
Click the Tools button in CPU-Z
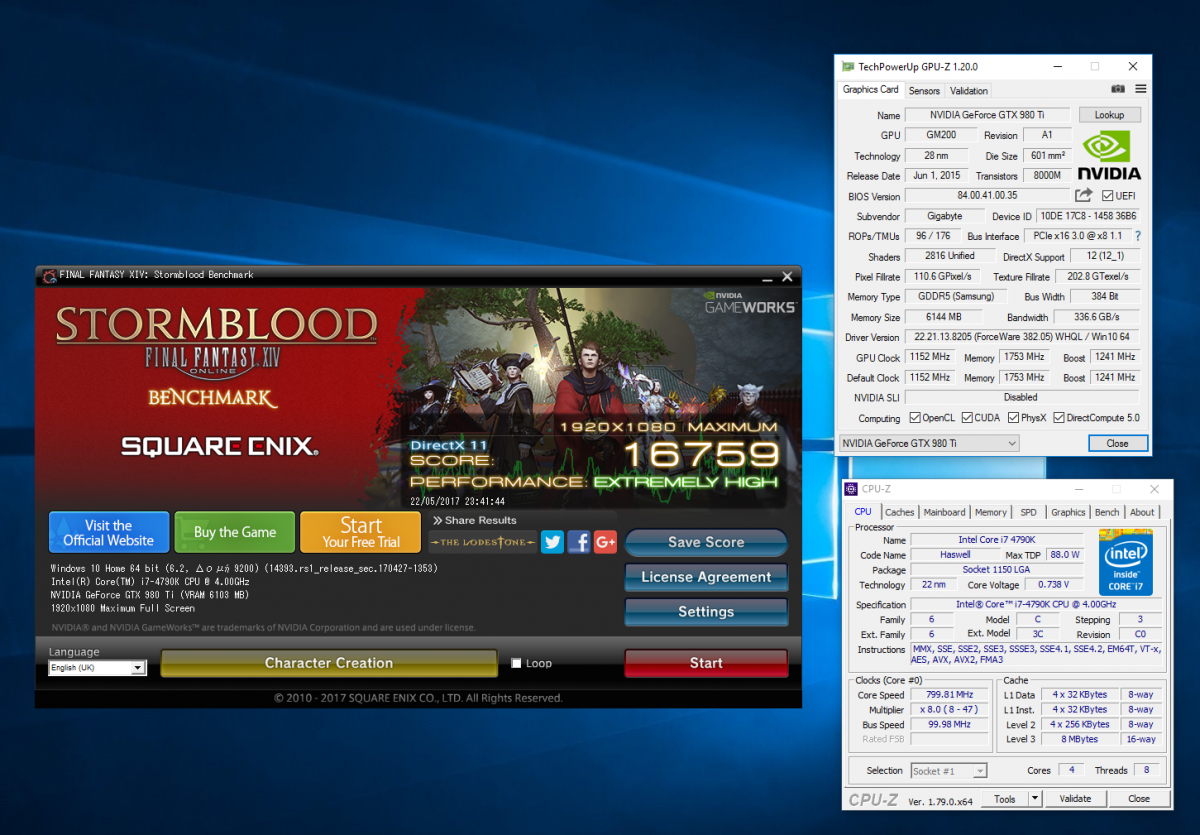[1004, 799]
